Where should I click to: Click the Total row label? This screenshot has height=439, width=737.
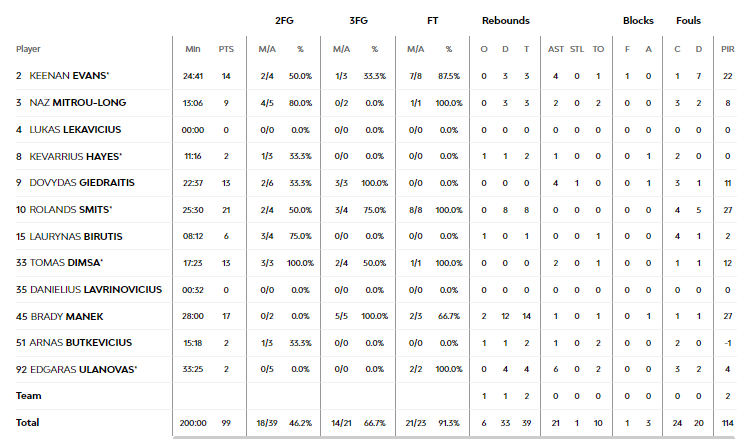28,423
